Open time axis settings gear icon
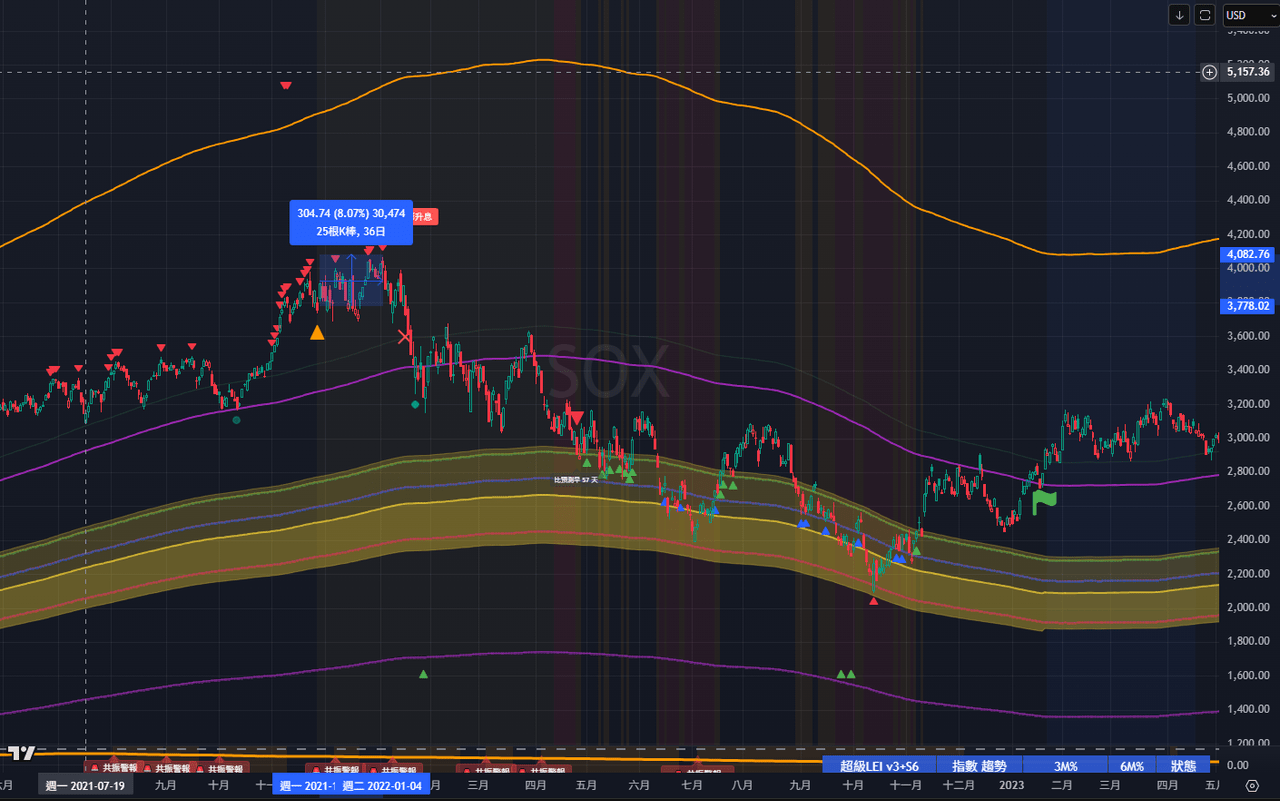Image resolution: width=1280 pixels, height=801 pixels. coord(1252,786)
